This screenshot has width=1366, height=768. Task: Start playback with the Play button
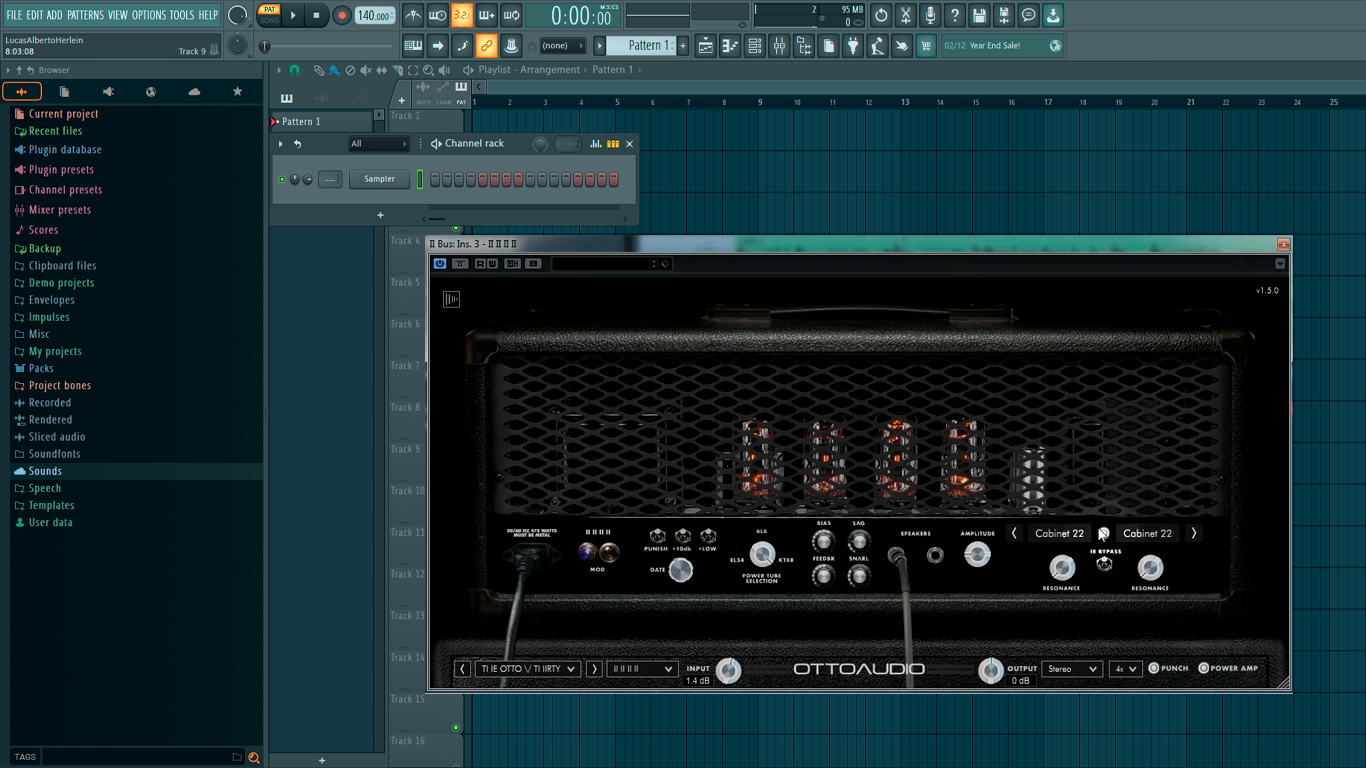point(293,15)
